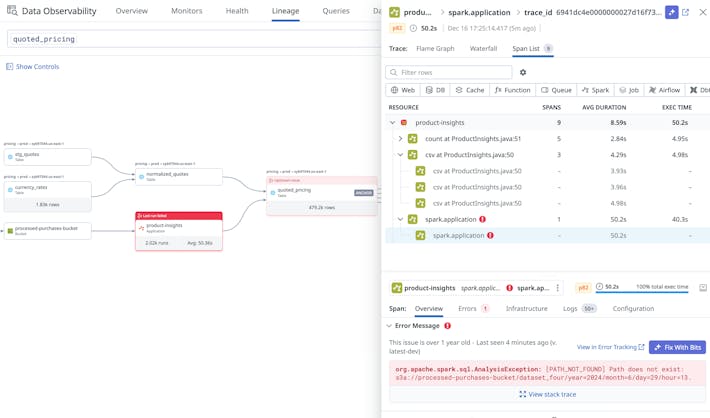Click the 4.98s child csv span row
The width and height of the screenshot is (710, 418).
click(x=547, y=203)
